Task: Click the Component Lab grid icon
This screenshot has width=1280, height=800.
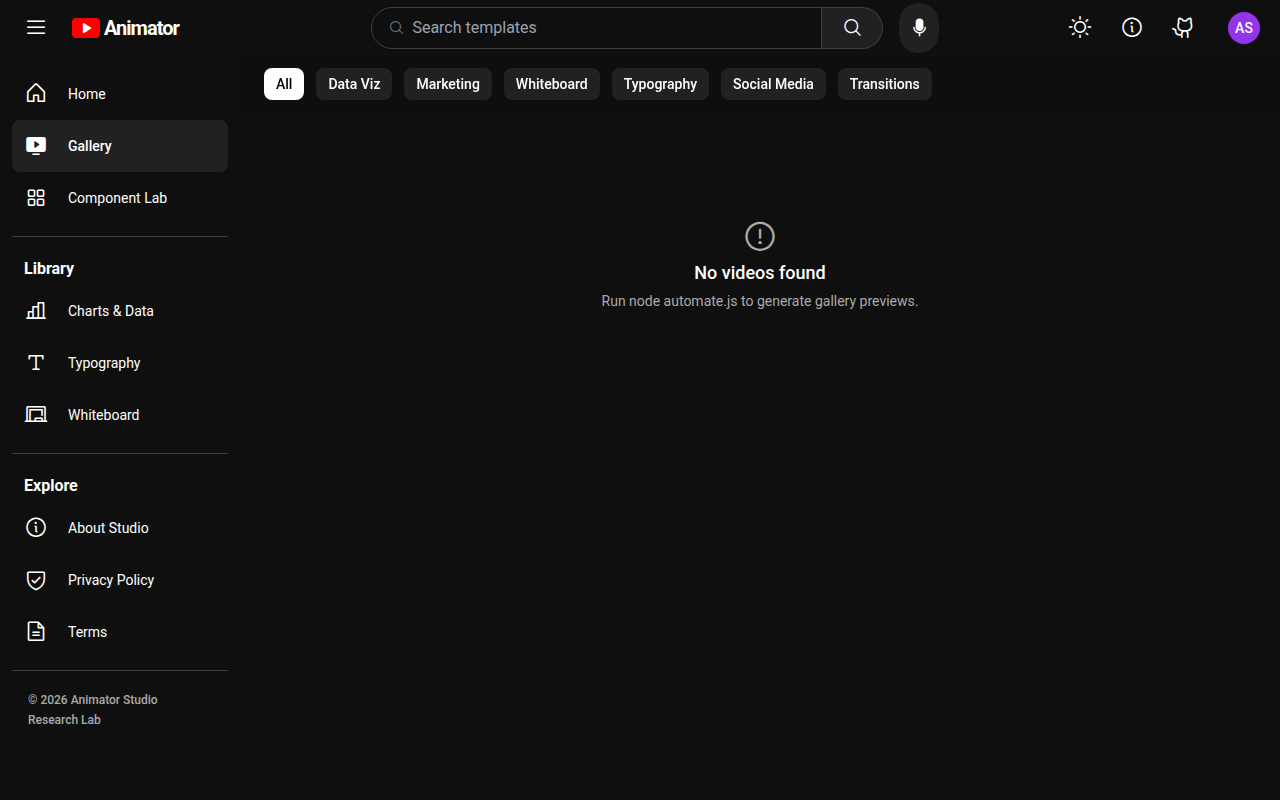Action: point(36,198)
